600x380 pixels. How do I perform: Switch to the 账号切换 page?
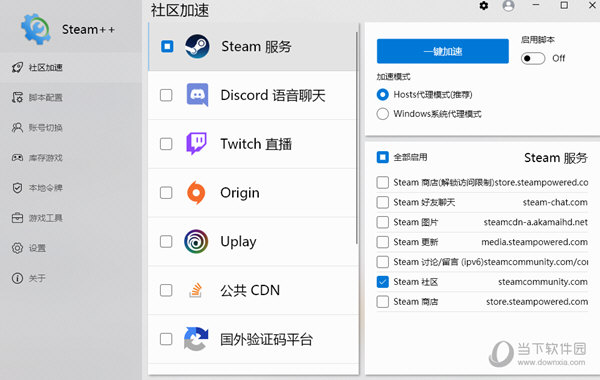[71, 127]
